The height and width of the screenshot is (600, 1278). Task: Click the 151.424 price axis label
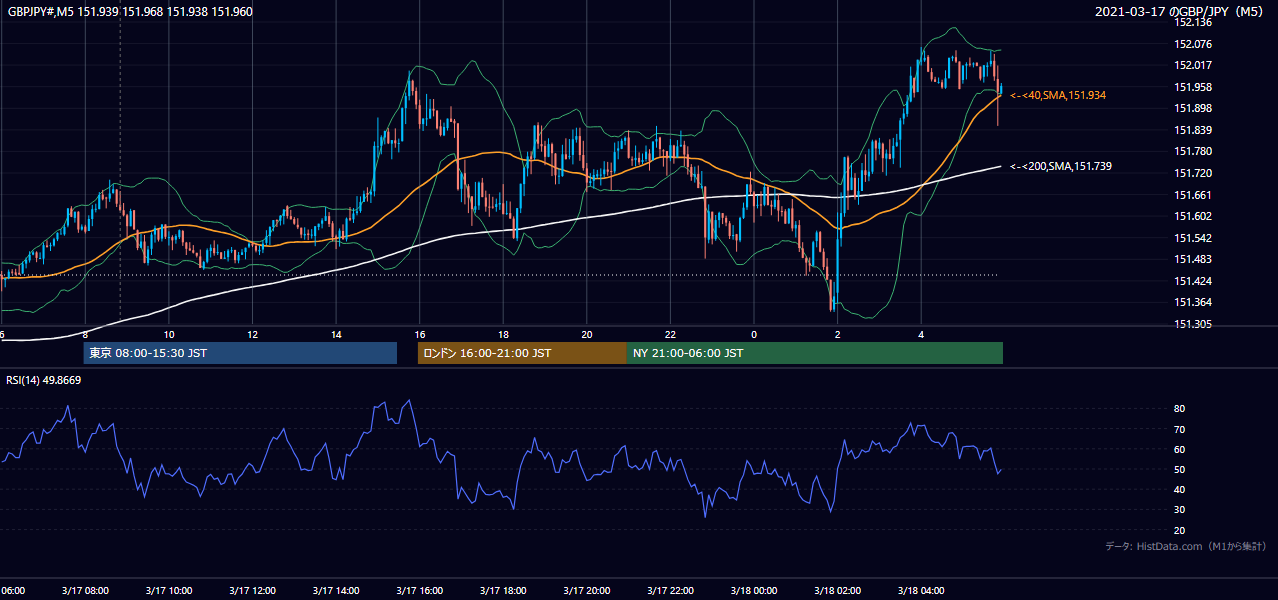1193,281
